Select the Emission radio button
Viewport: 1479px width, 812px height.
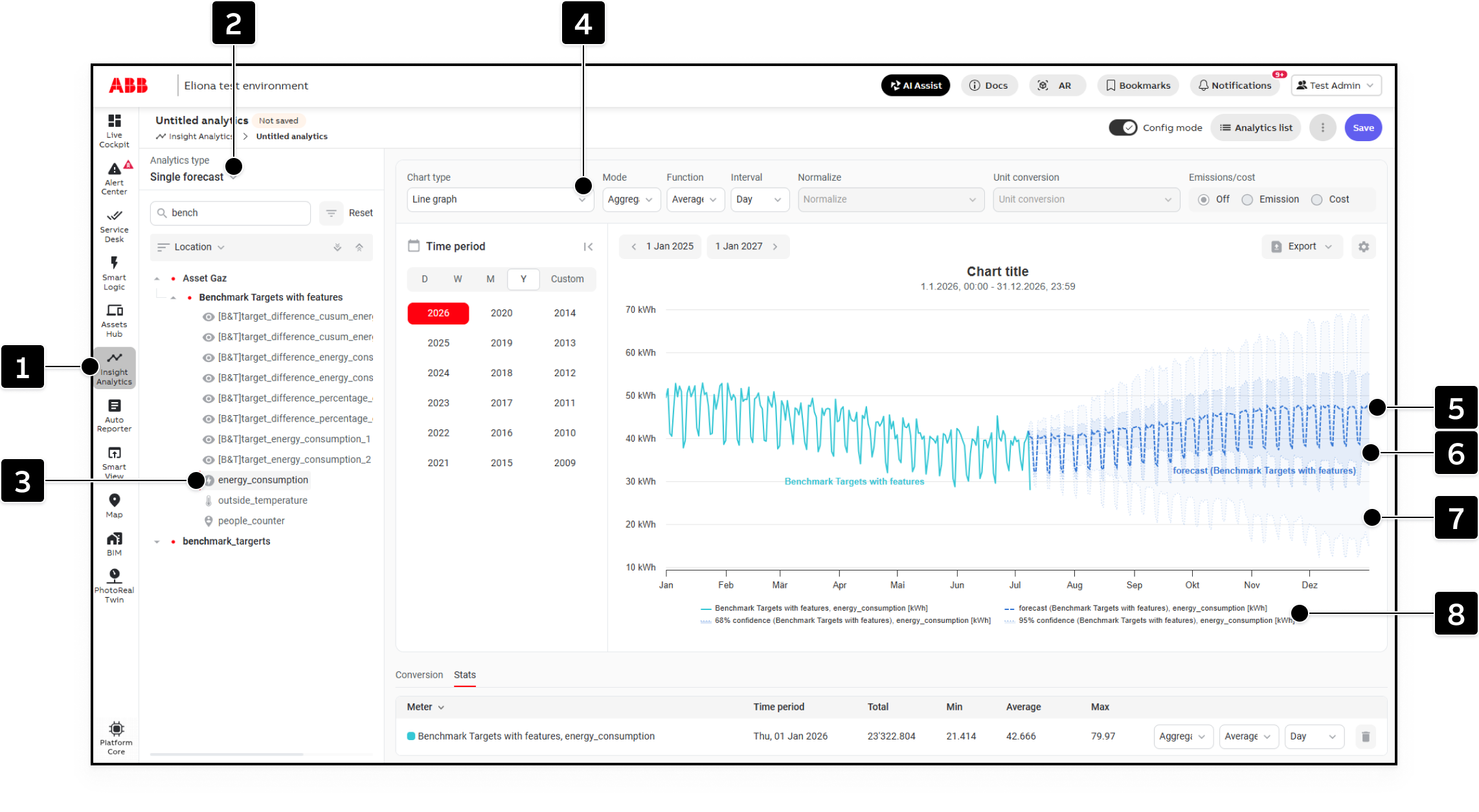pyautogui.click(x=1247, y=199)
